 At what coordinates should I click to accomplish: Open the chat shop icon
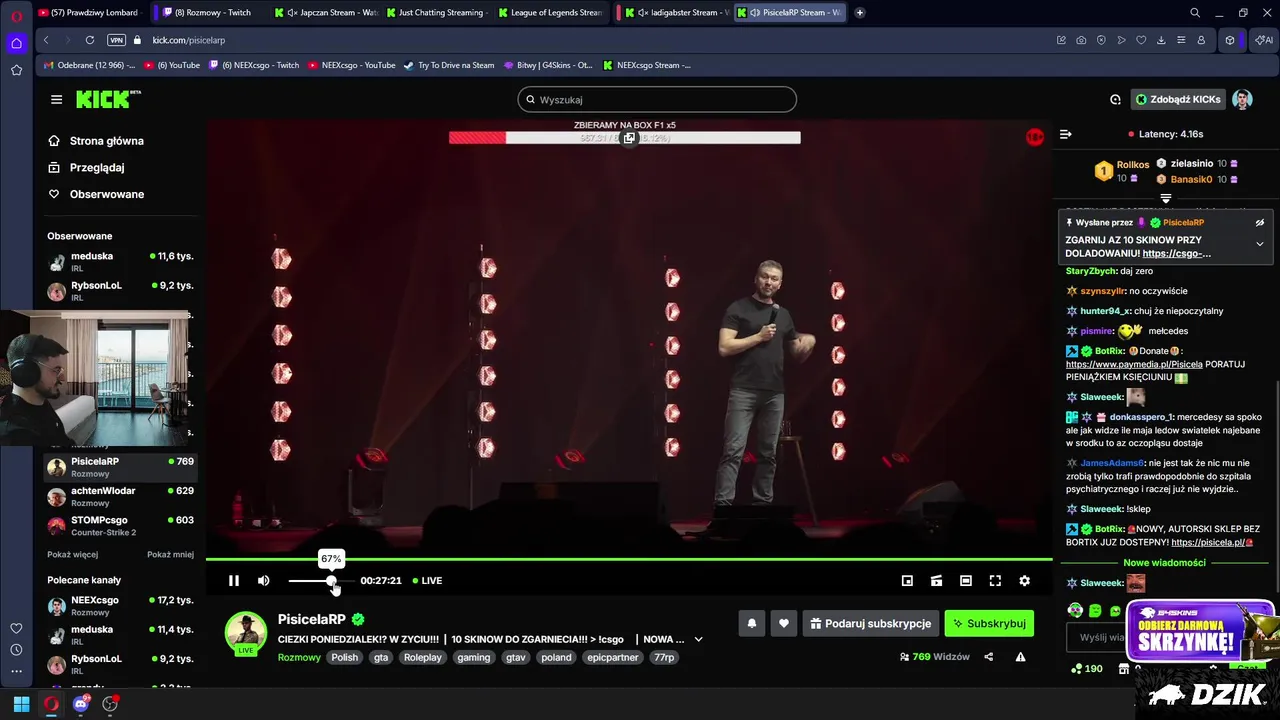click(1124, 669)
